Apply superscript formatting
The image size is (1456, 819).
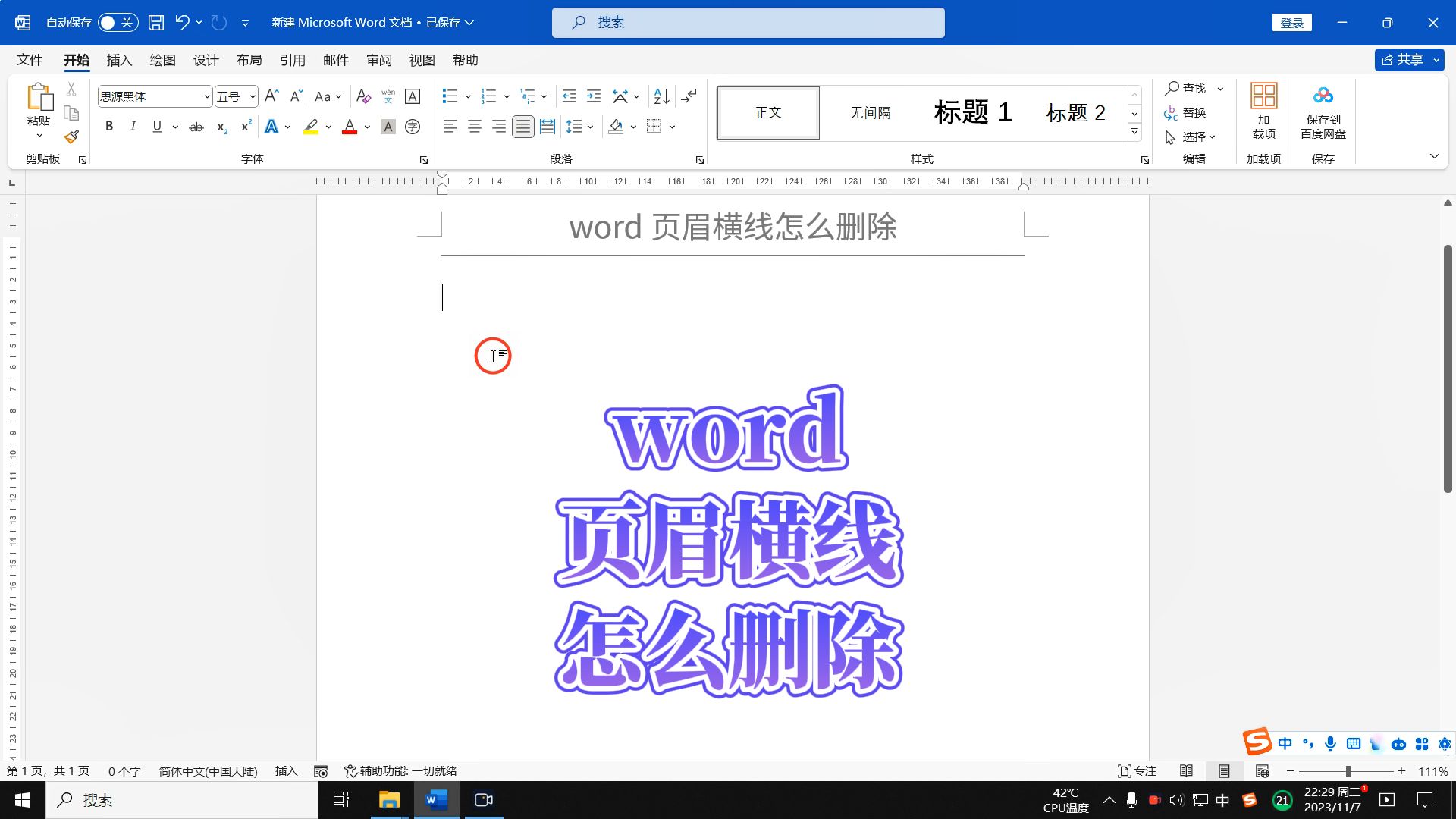tap(246, 127)
